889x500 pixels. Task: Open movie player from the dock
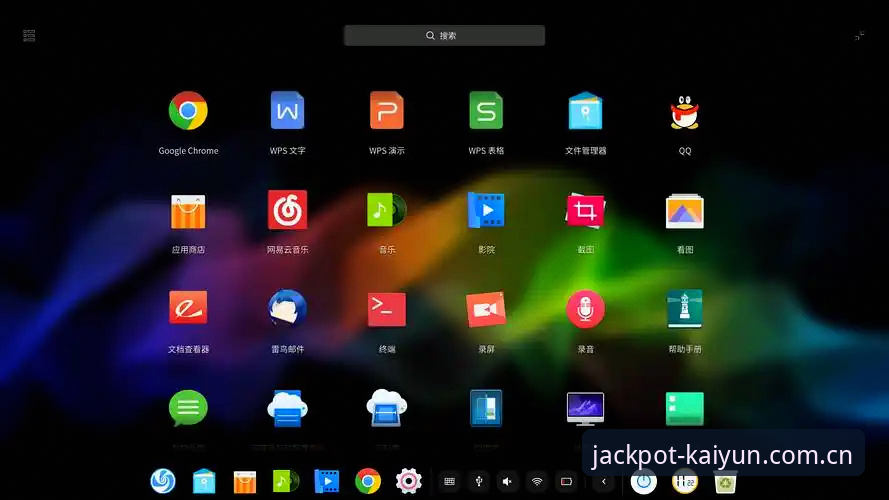pyautogui.click(x=327, y=481)
